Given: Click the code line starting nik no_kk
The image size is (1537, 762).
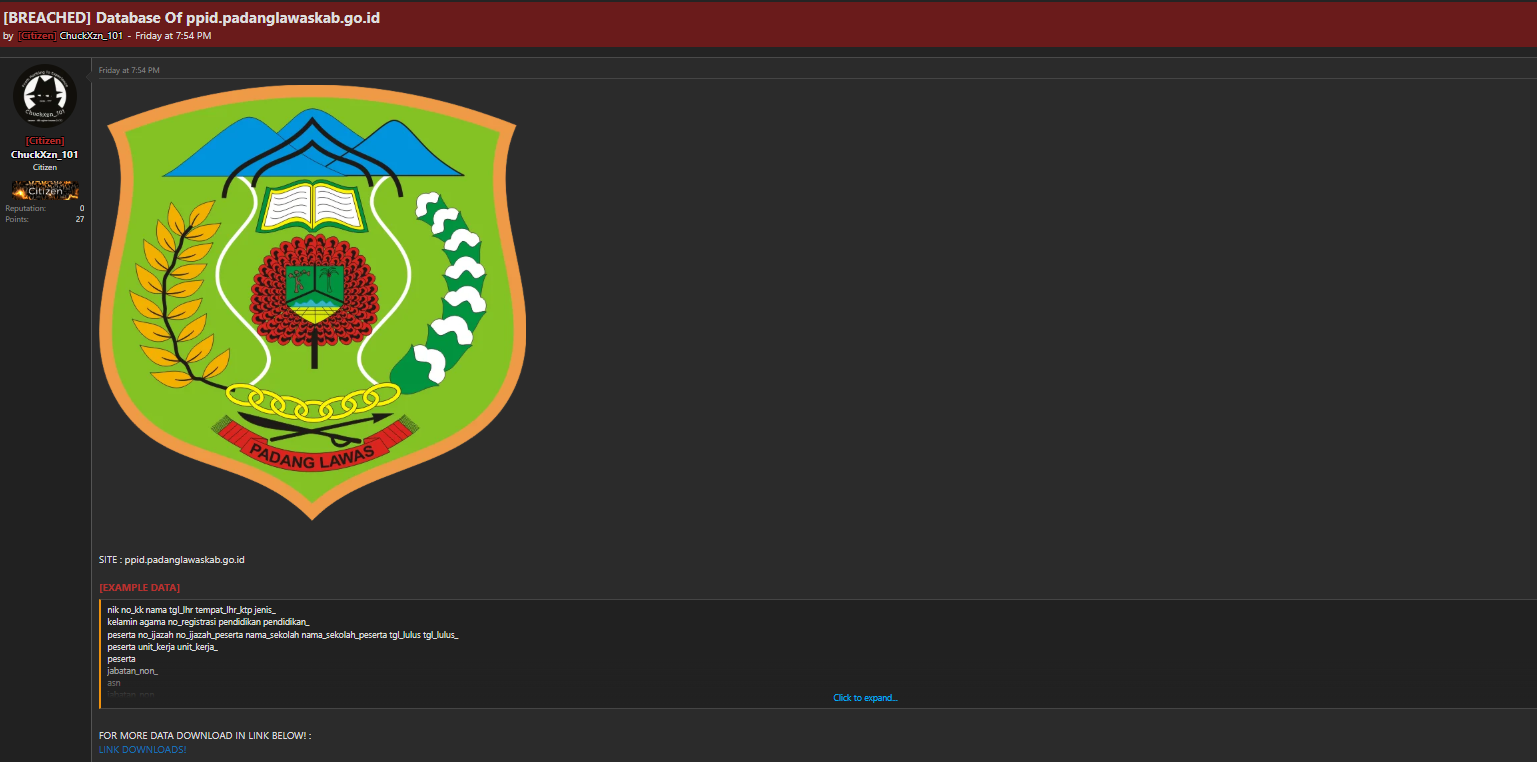Looking at the screenshot, I should click(191, 609).
